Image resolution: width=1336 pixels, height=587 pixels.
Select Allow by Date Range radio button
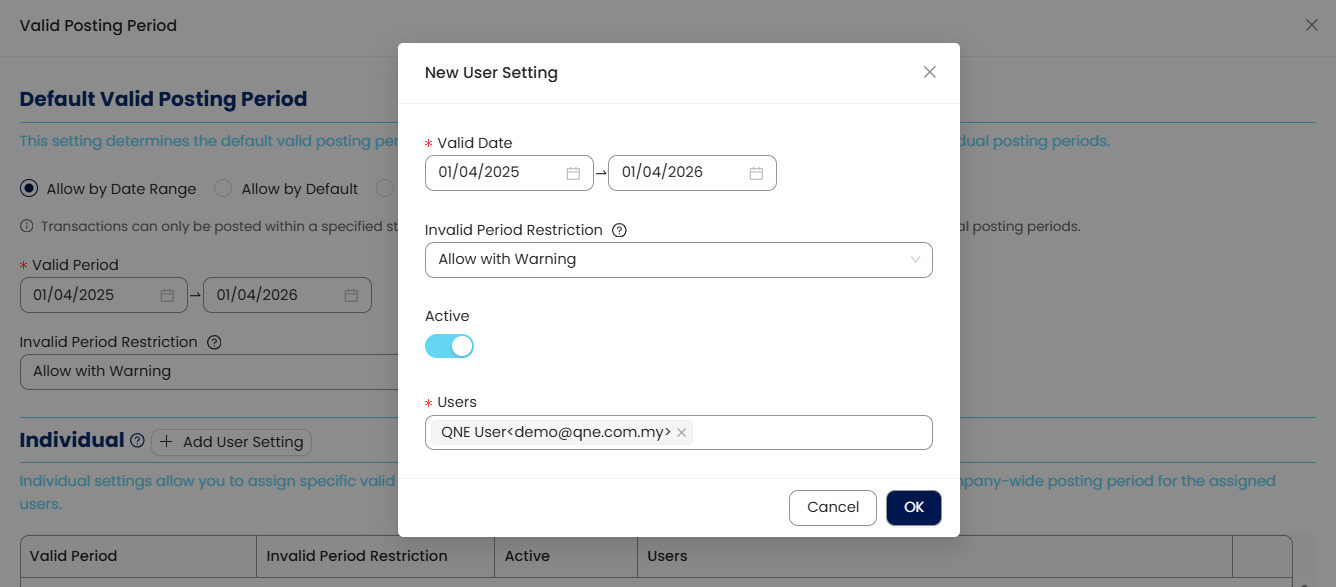coord(29,188)
